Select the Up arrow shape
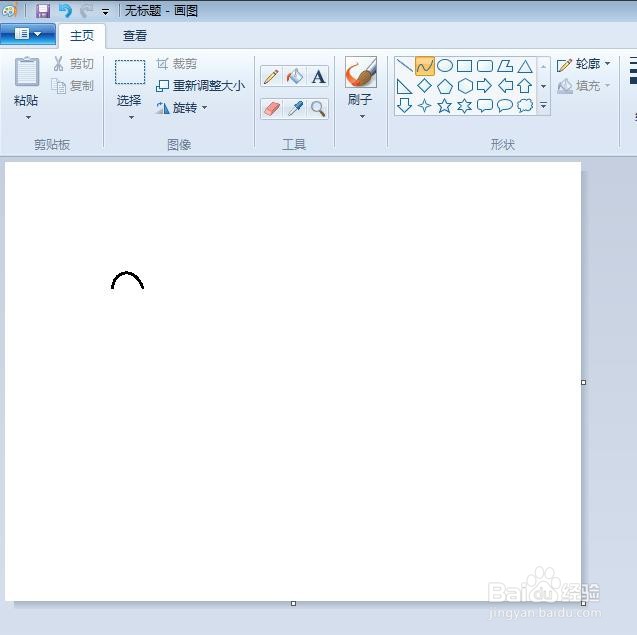The width and height of the screenshot is (637, 635). [524, 86]
